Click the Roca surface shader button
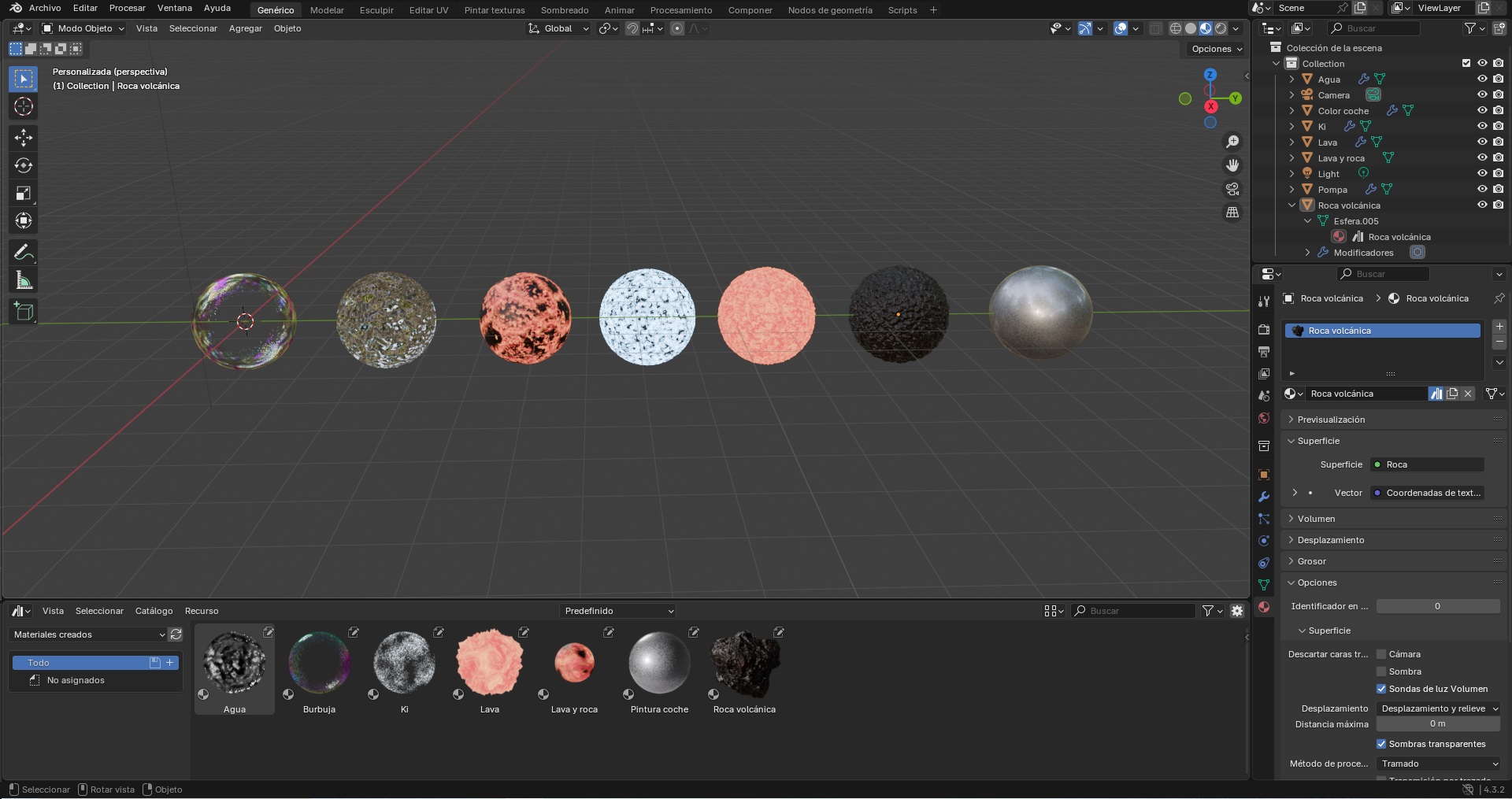The image size is (1512, 799). 1427,464
